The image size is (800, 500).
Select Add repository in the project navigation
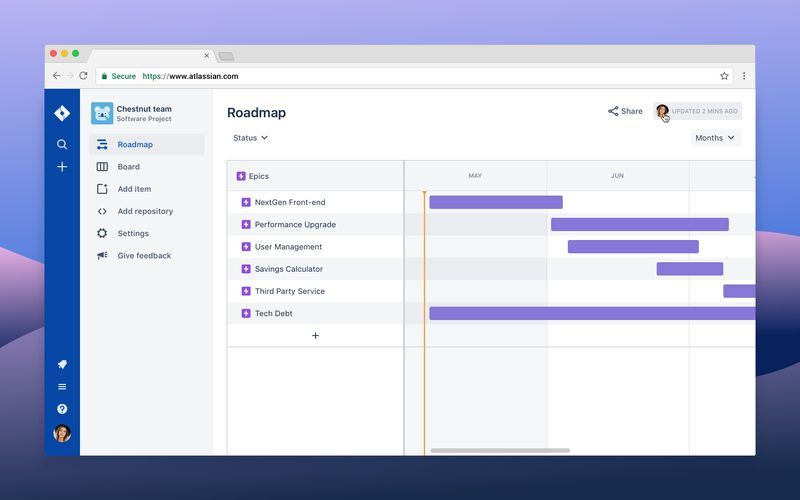coord(145,211)
